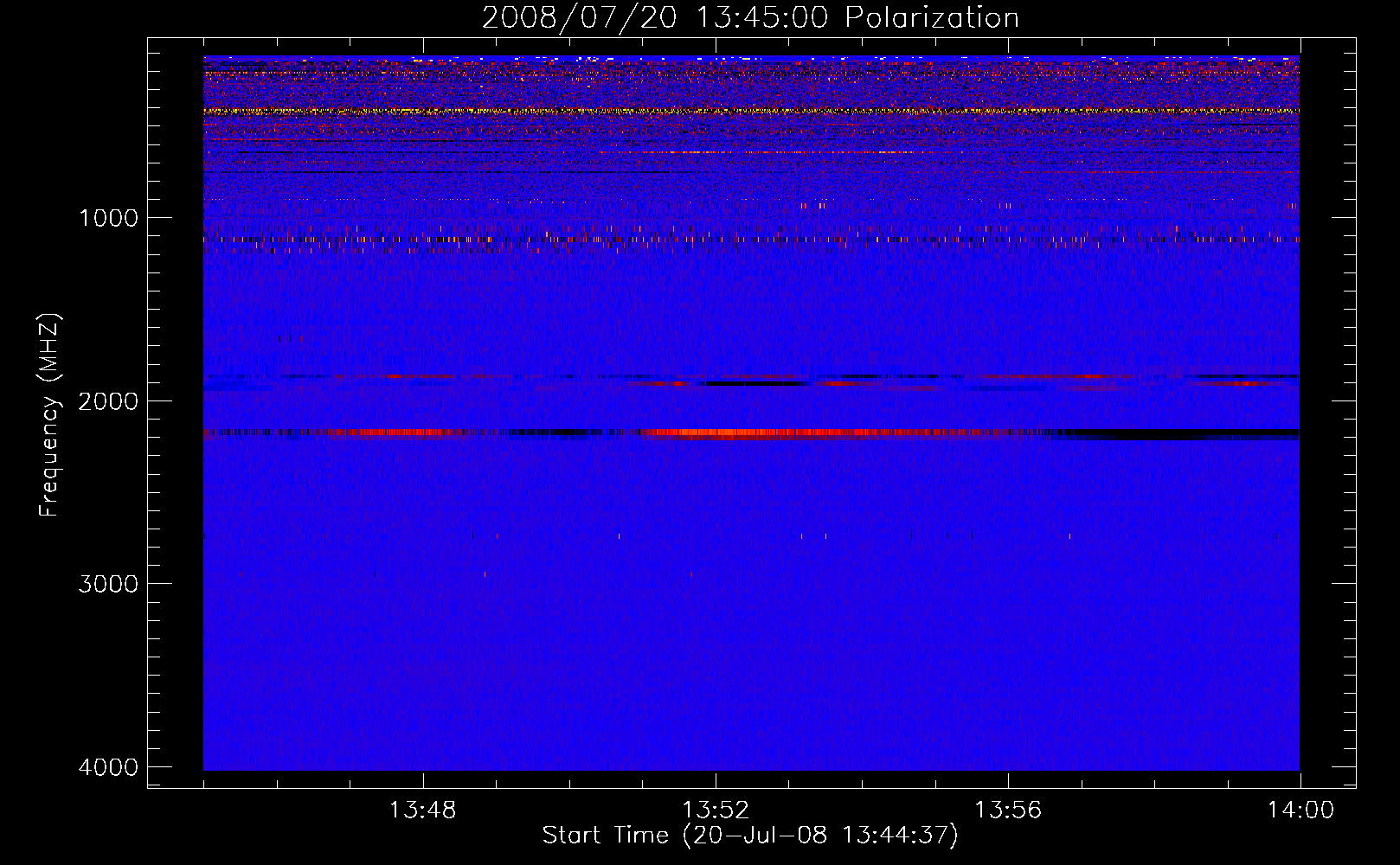The height and width of the screenshot is (865, 1400).
Task: Click the "Start Time (20-Jul-08 13:44:37)" label
Action: (x=750, y=836)
